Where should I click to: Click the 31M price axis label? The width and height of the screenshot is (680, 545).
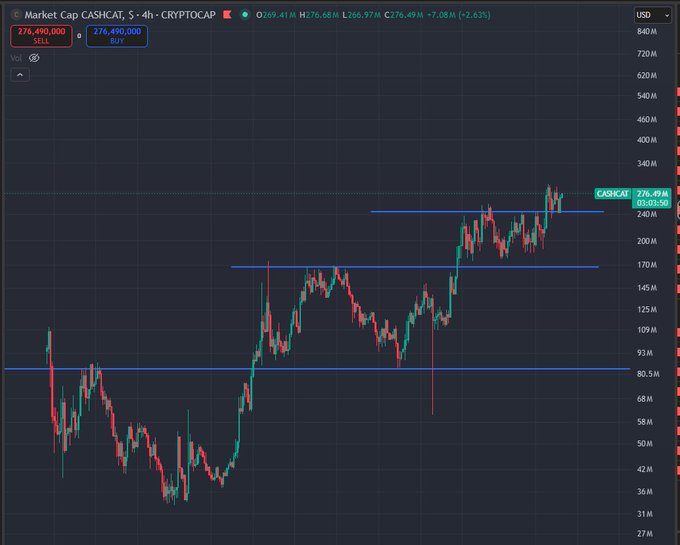click(x=645, y=514)
